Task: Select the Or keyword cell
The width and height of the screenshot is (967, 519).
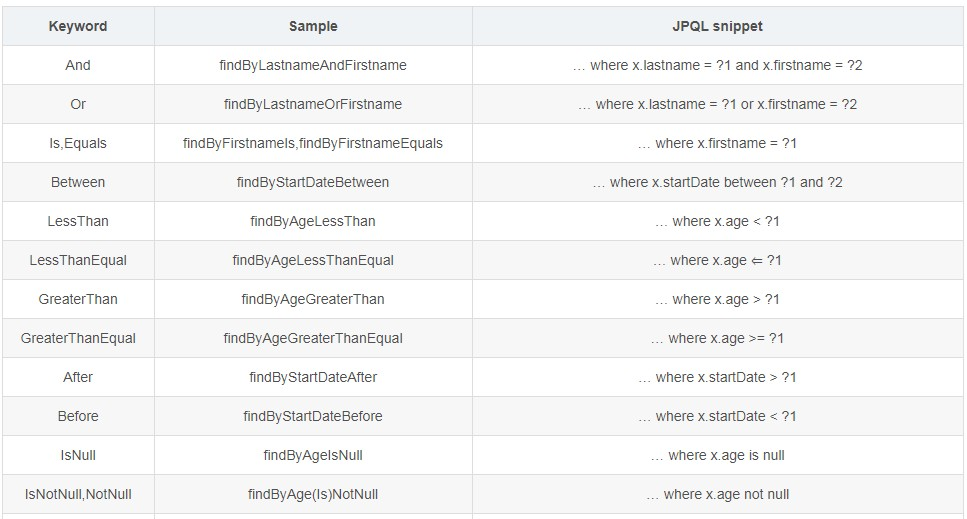Action: 78,104
